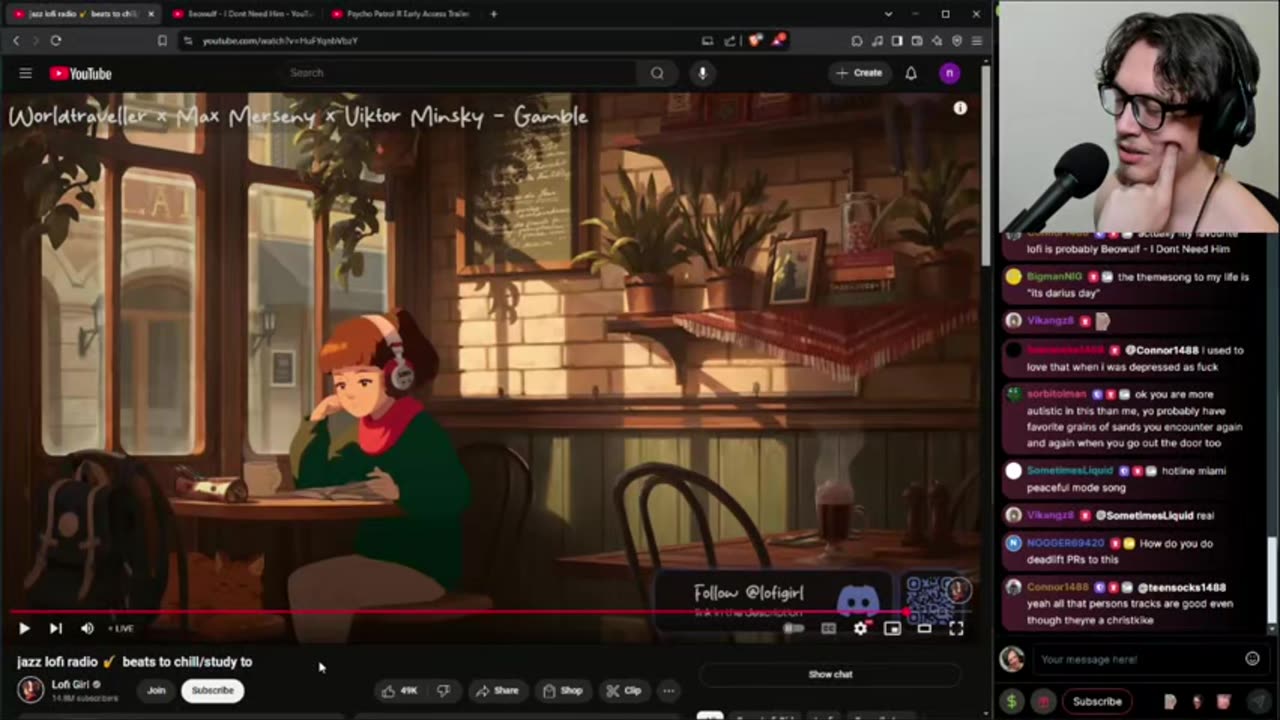
Task: Like the video with 49K likes
Action: click(400, 690)
